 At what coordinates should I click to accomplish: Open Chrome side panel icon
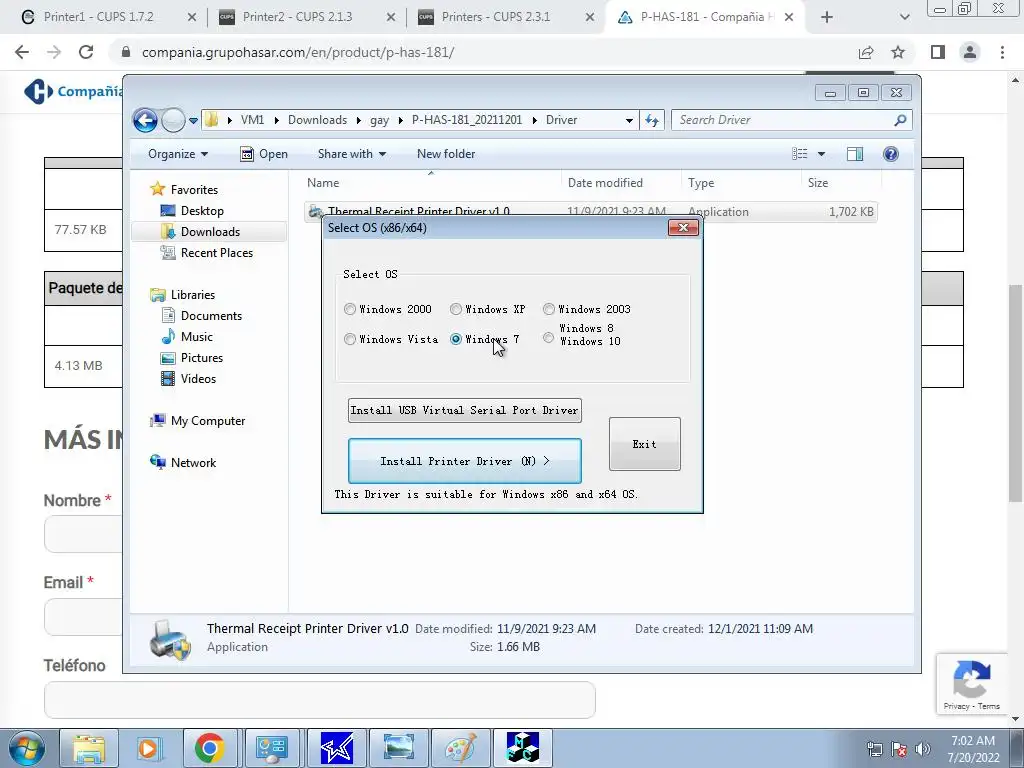938,52
